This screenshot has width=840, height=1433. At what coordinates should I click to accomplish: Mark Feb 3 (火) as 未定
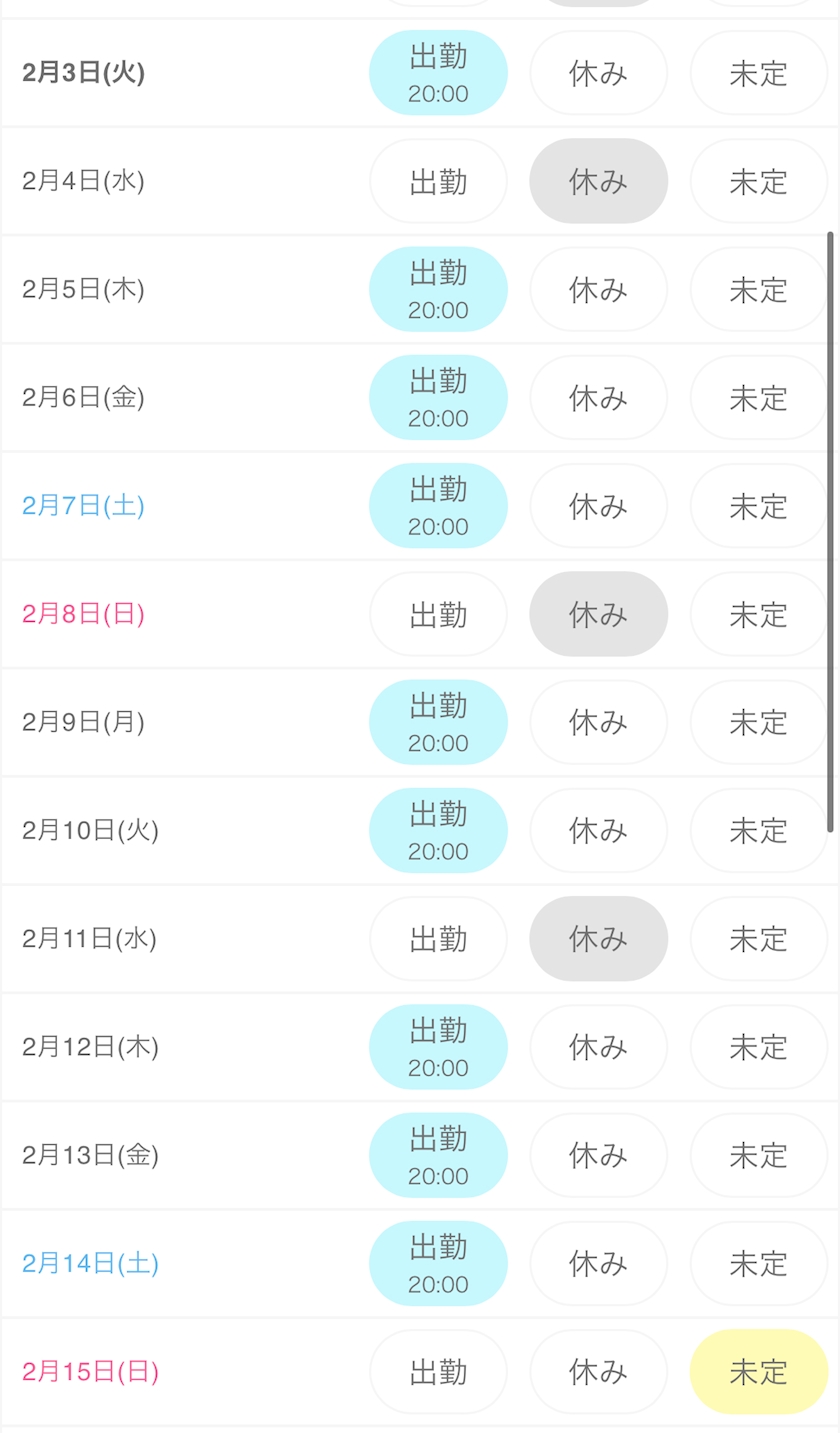pyautogui.click(x=758, y=73)
